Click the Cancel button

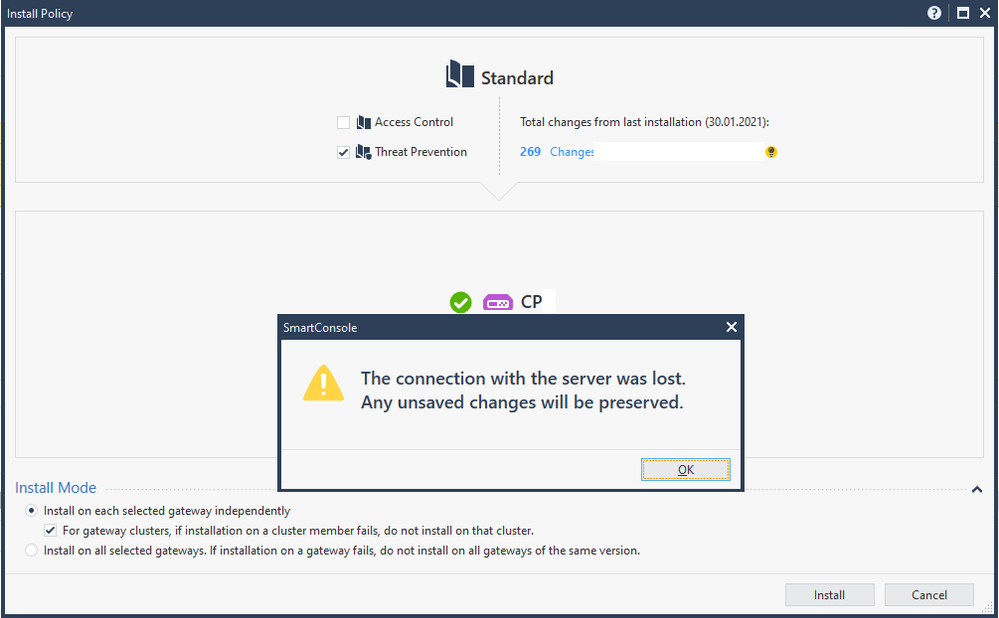[929, 594]
